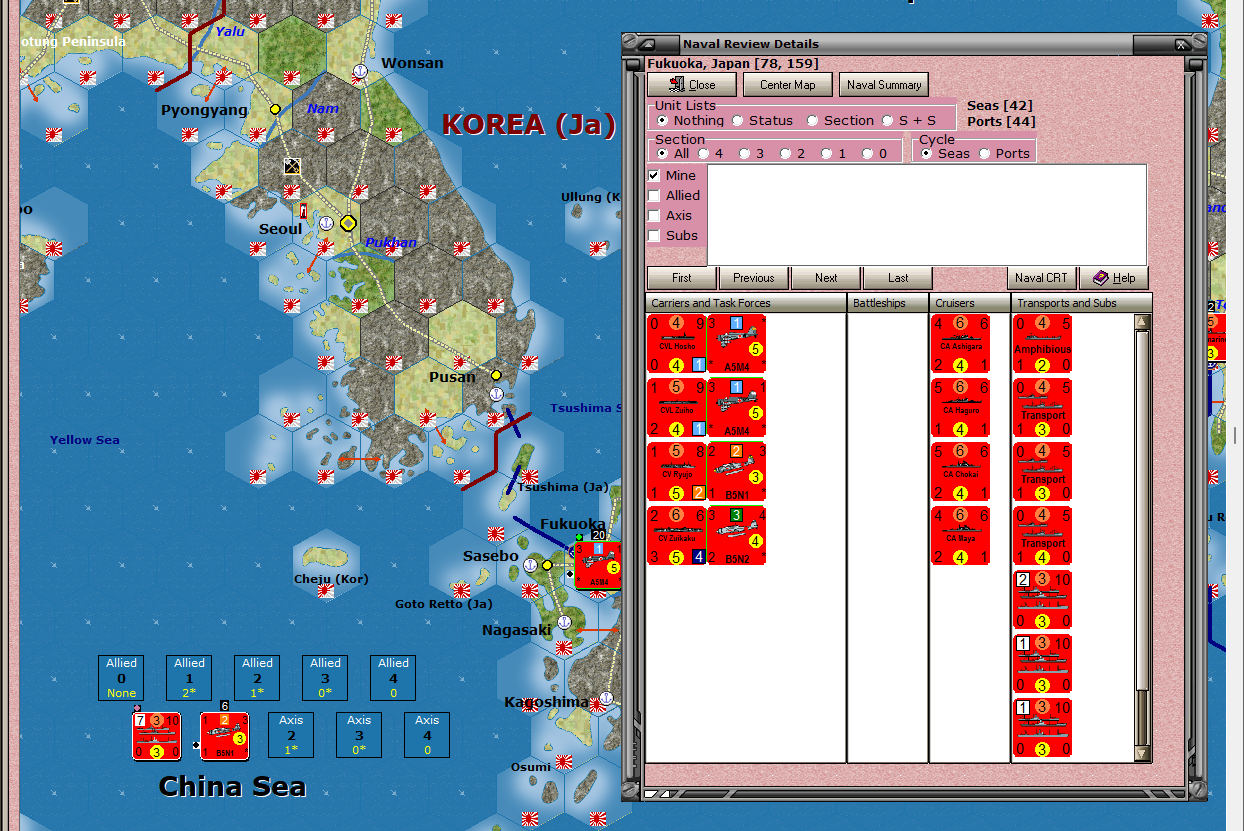
Task: Click the B5N1 counter in China Sea box
Action: [x=225, y=736]
